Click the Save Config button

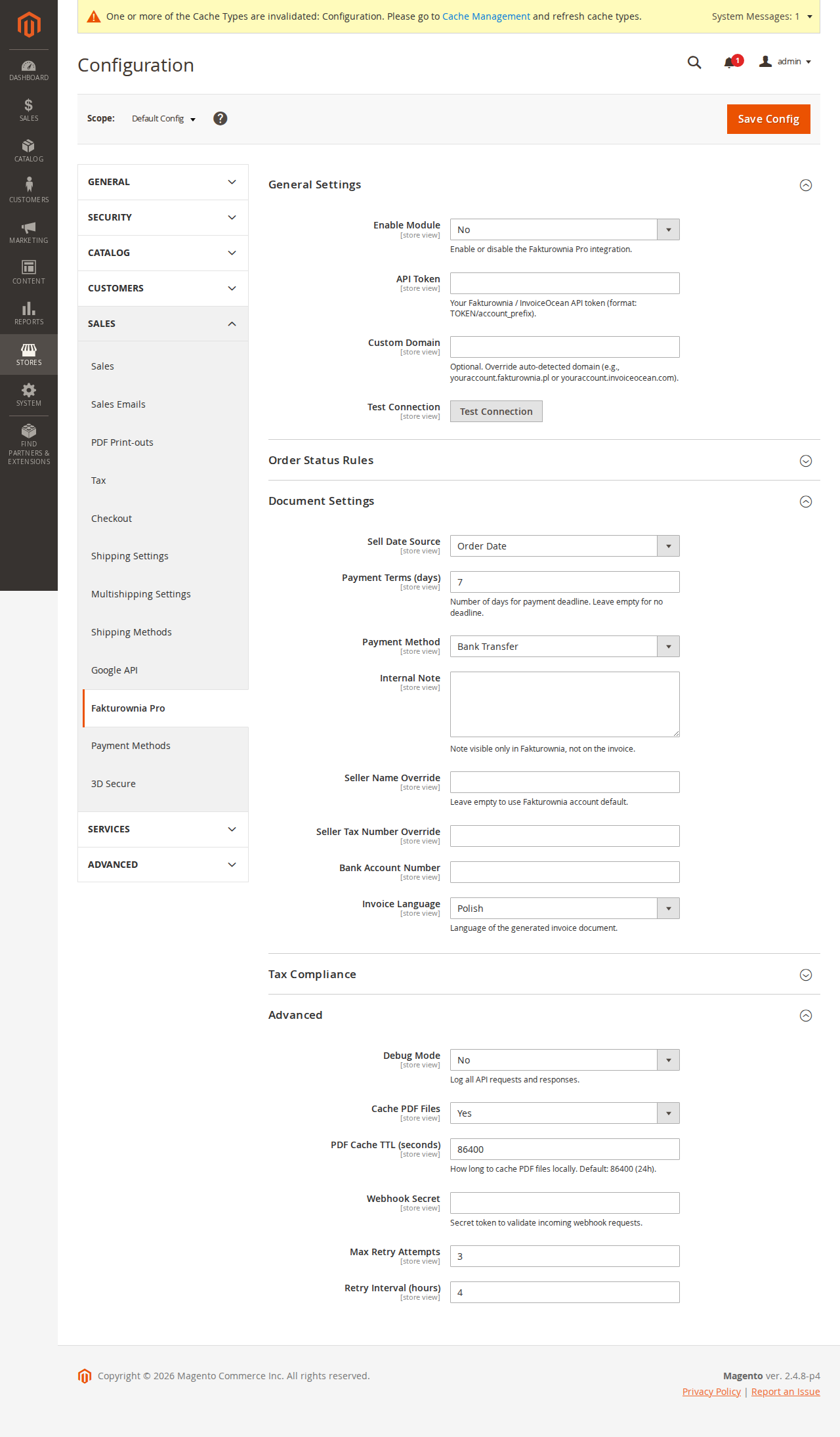click(768, 119)
